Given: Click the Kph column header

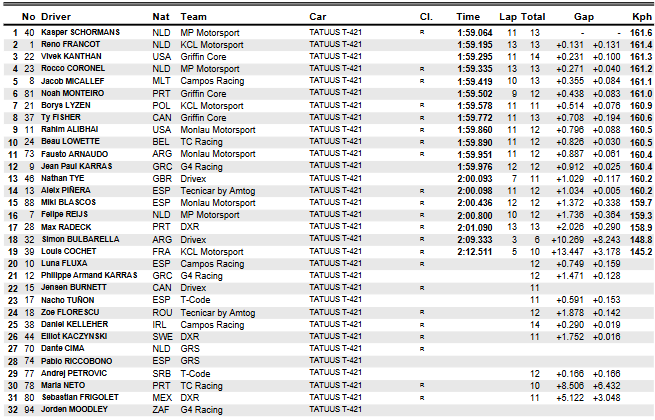Looking at the screenshot, I should point(643,17).
